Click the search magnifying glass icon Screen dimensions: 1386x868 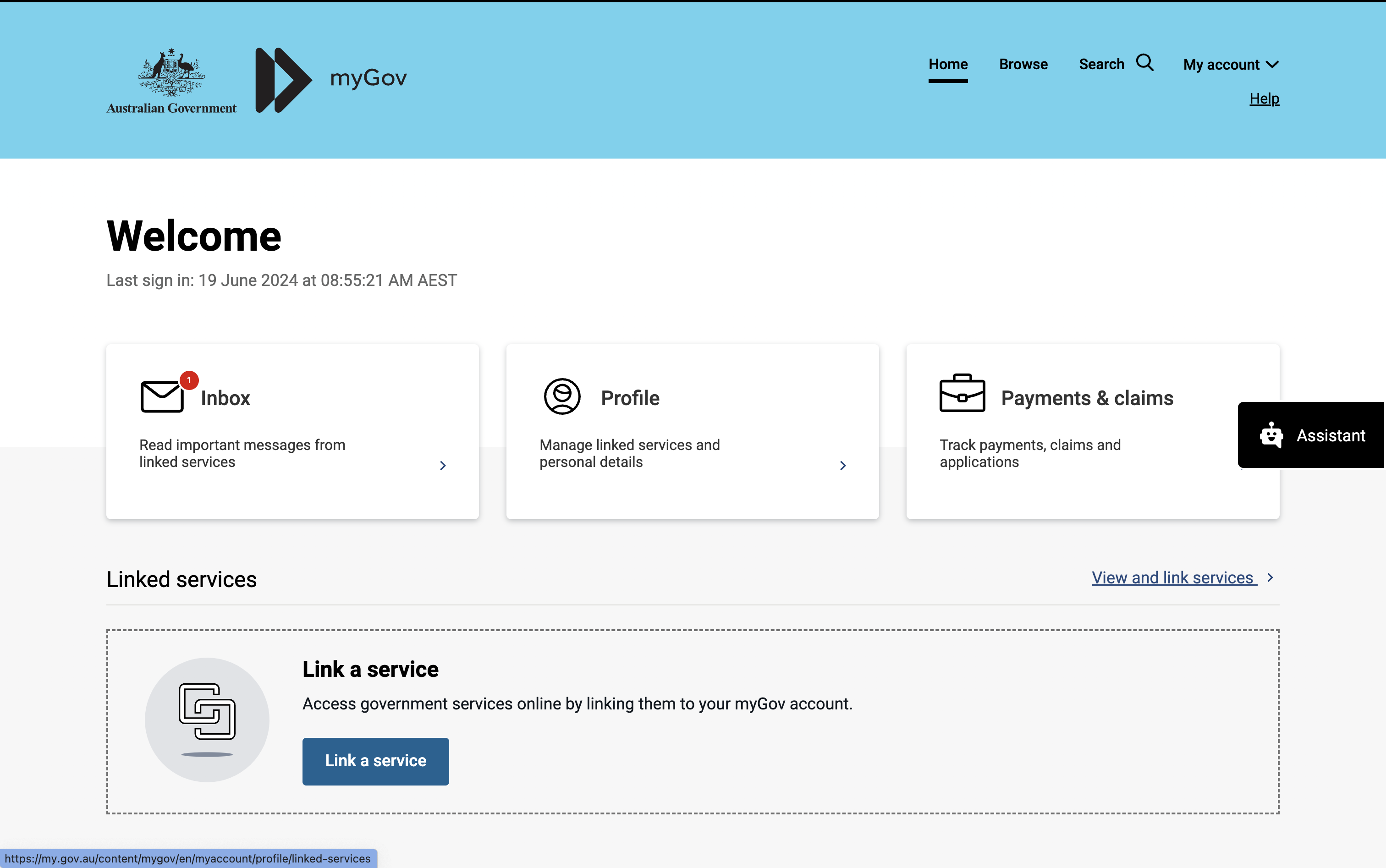pyautogui.click(x=1144, y=63)
